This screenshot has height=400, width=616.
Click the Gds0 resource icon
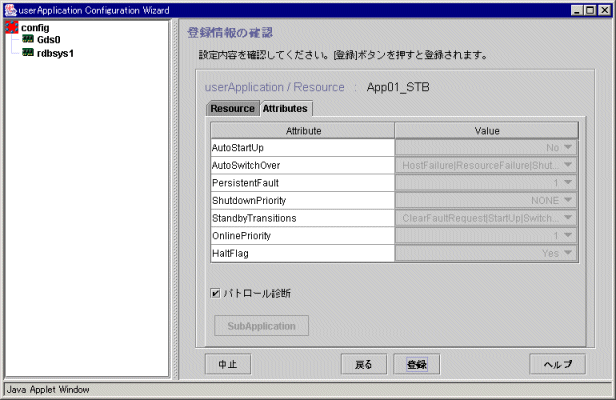click(x=28, y=40)
